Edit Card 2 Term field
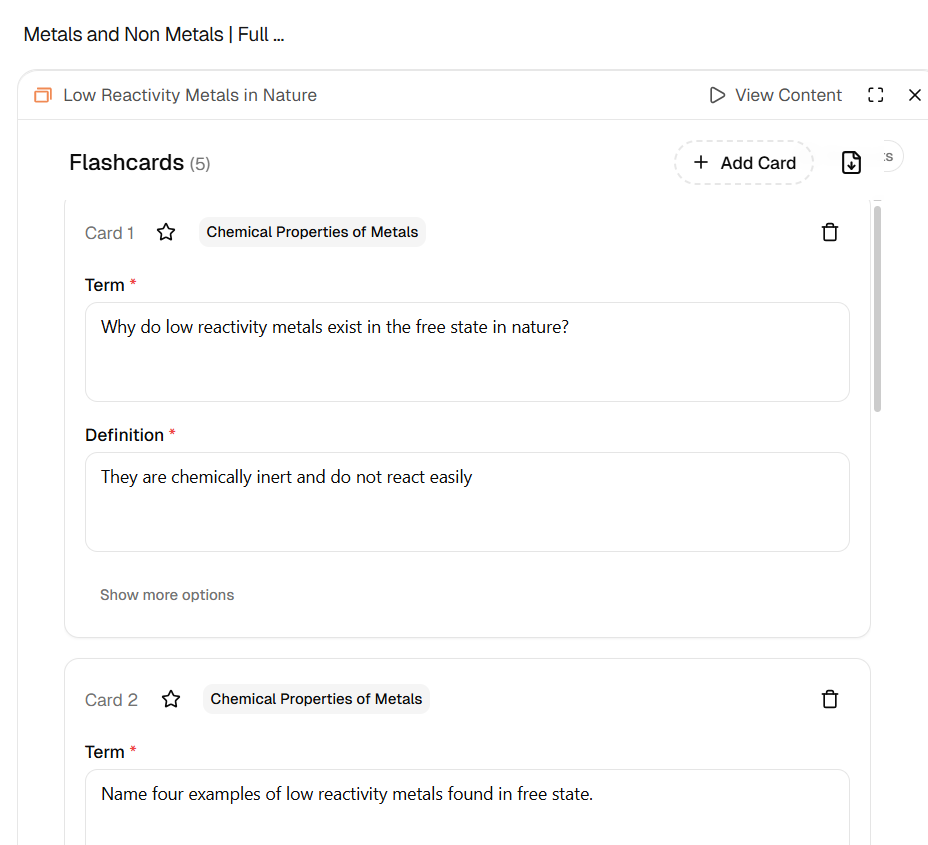Viewport: 928px width, 845px height. click(x=467, y=807)
